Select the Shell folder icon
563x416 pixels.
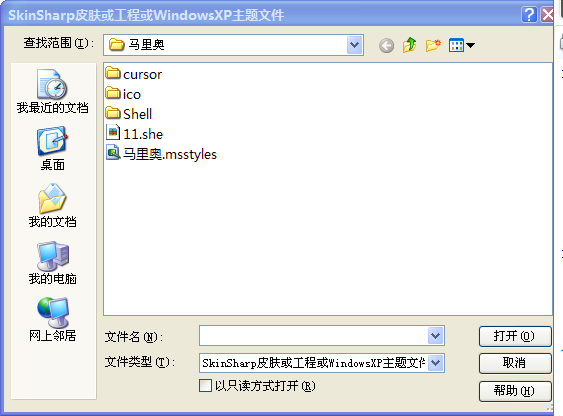coord(113,113)
